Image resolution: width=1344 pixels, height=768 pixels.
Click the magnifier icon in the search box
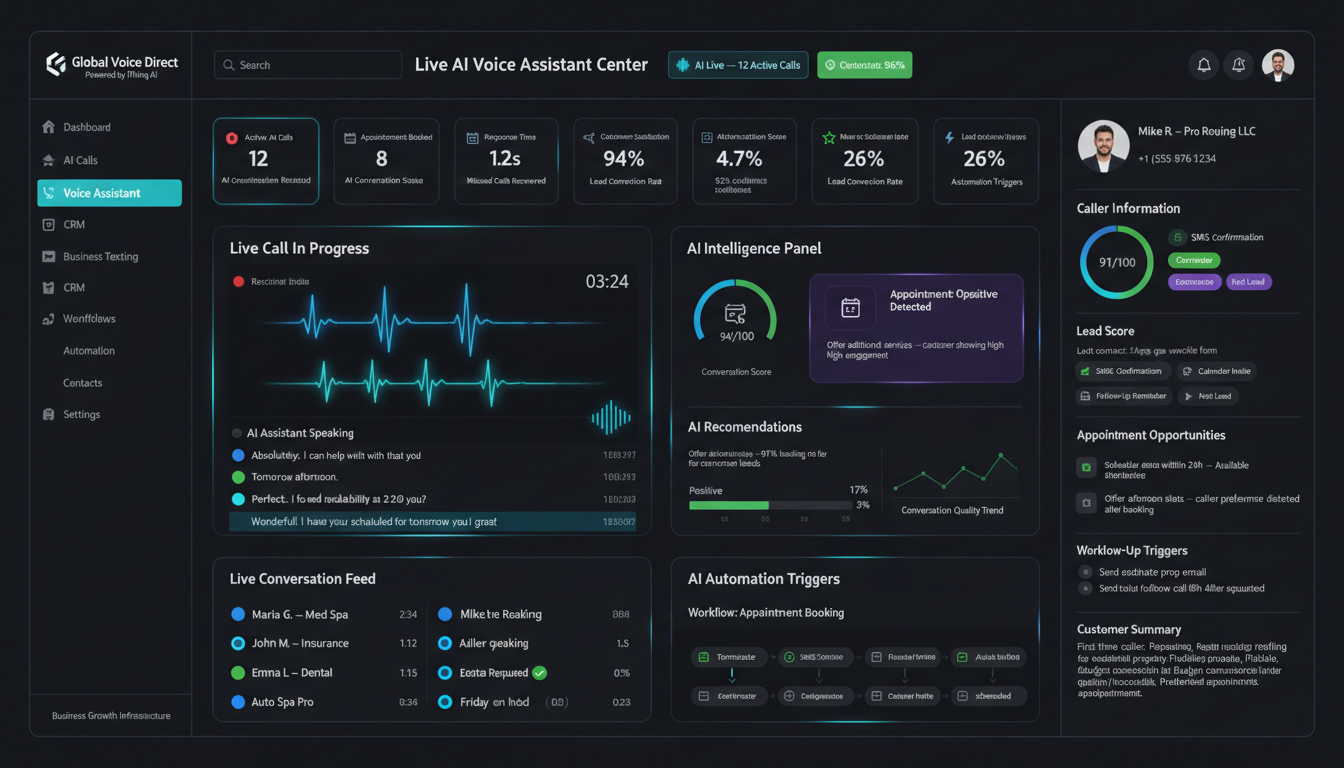click(229, 65)
